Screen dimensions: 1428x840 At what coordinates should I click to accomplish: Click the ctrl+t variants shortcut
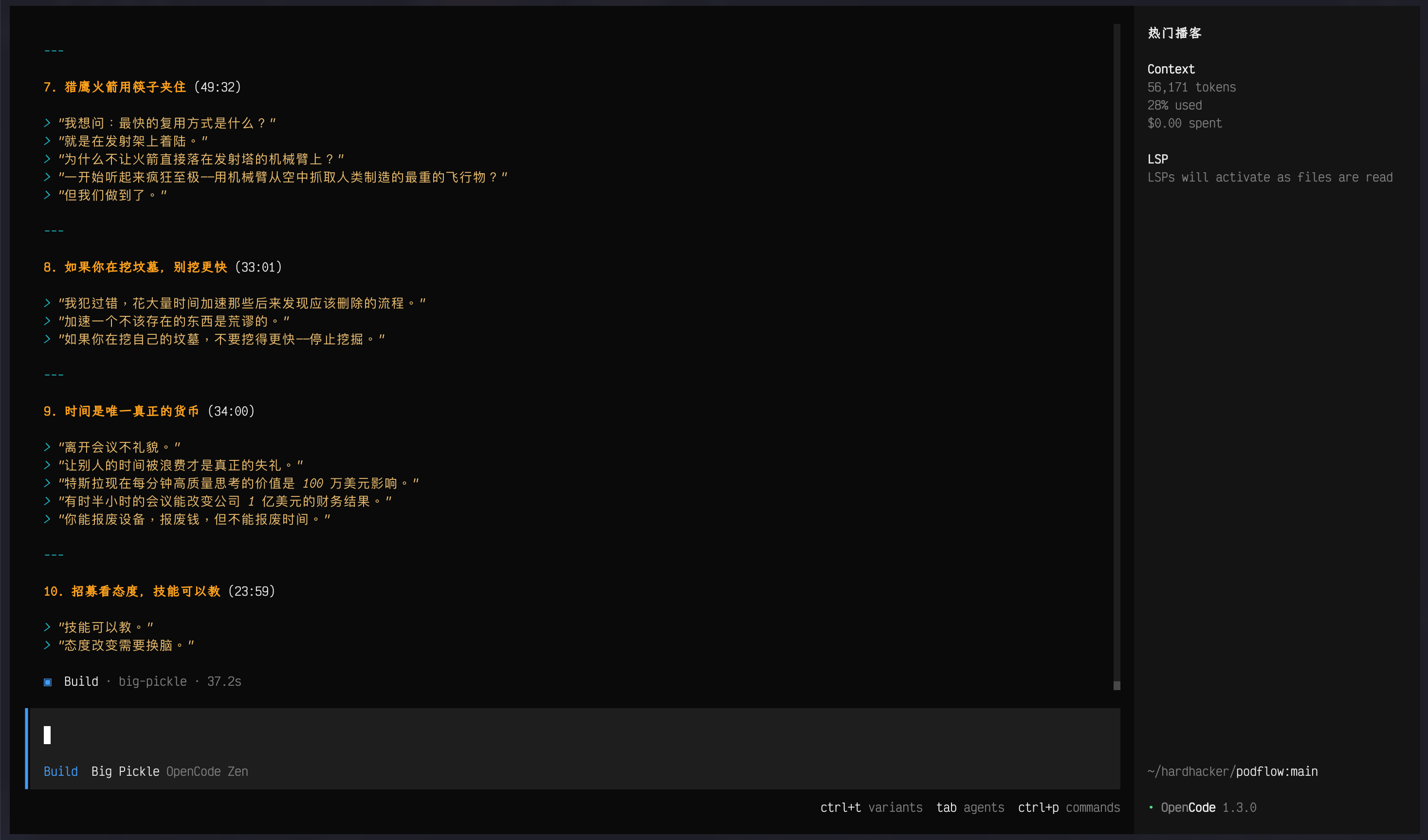point(871,807)
